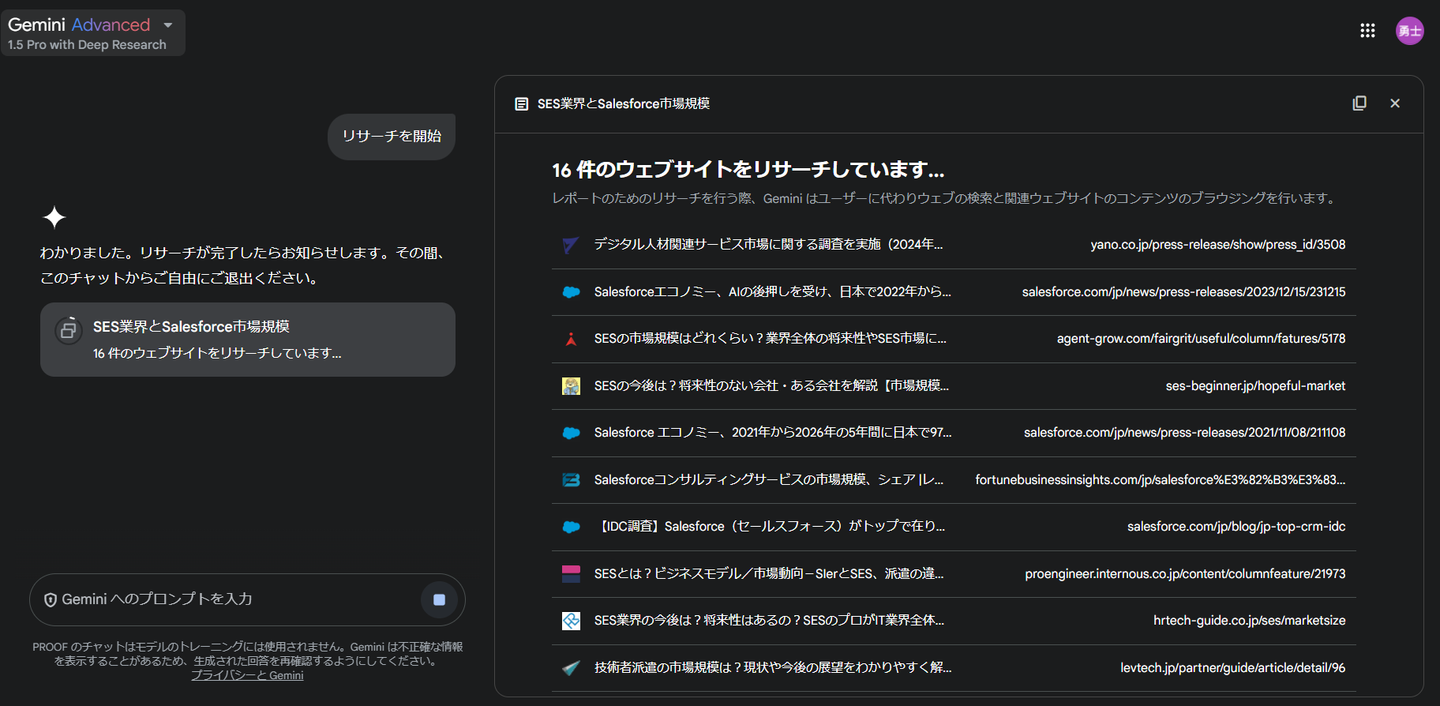Click the プライバシーと Gemini link
The image size is (1440, 706).
[x=247, y=676]
